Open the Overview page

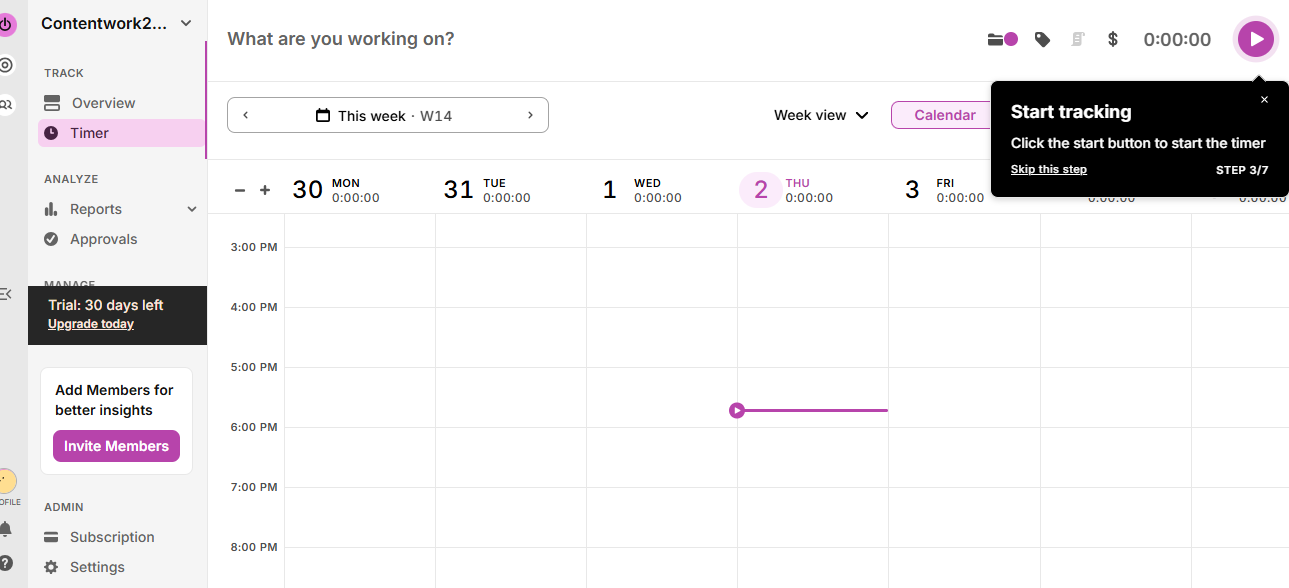point(102,103)
